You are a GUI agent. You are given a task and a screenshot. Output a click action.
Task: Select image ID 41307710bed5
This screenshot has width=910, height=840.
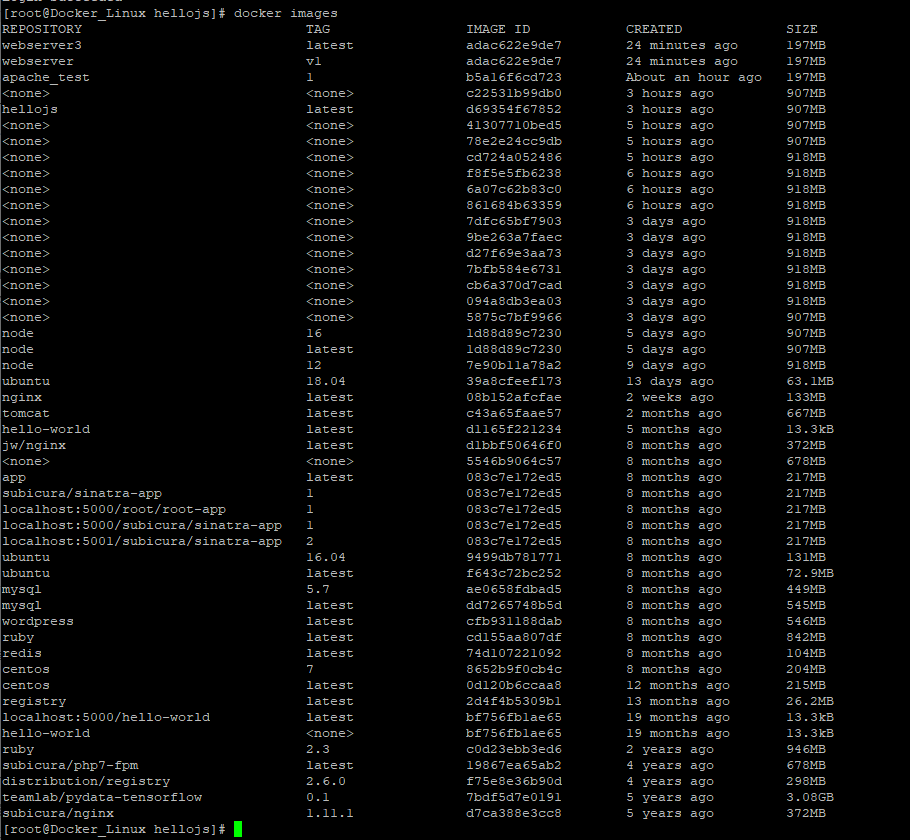[514, 125]
